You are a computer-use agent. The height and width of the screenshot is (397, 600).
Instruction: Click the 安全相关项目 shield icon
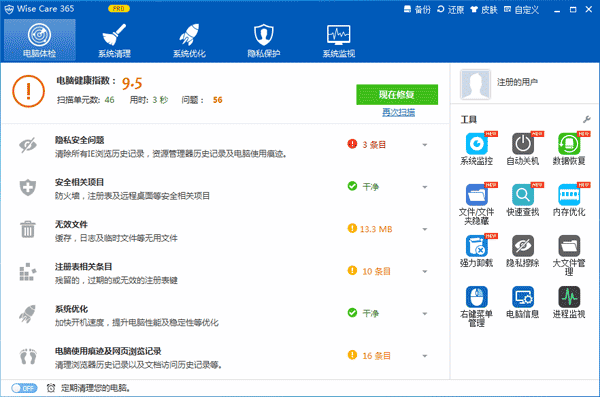(x=28, y=188)
